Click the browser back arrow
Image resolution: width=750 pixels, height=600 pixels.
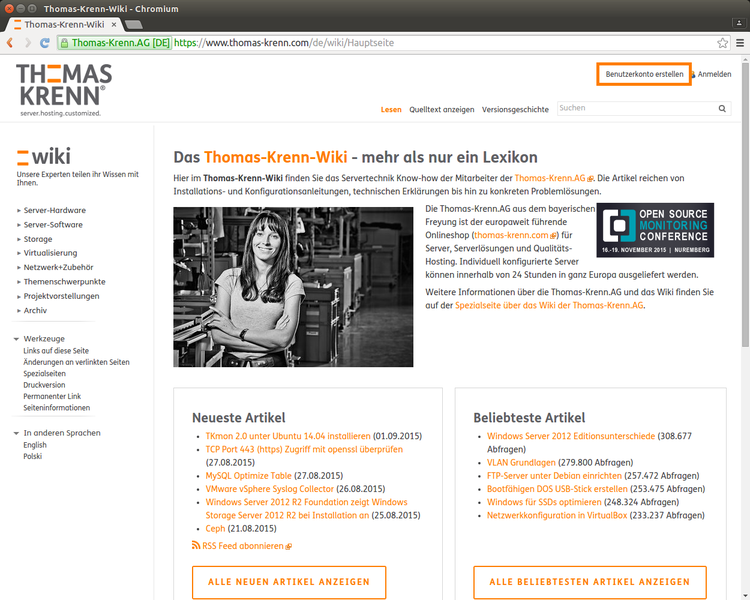(x=10, y=43)
